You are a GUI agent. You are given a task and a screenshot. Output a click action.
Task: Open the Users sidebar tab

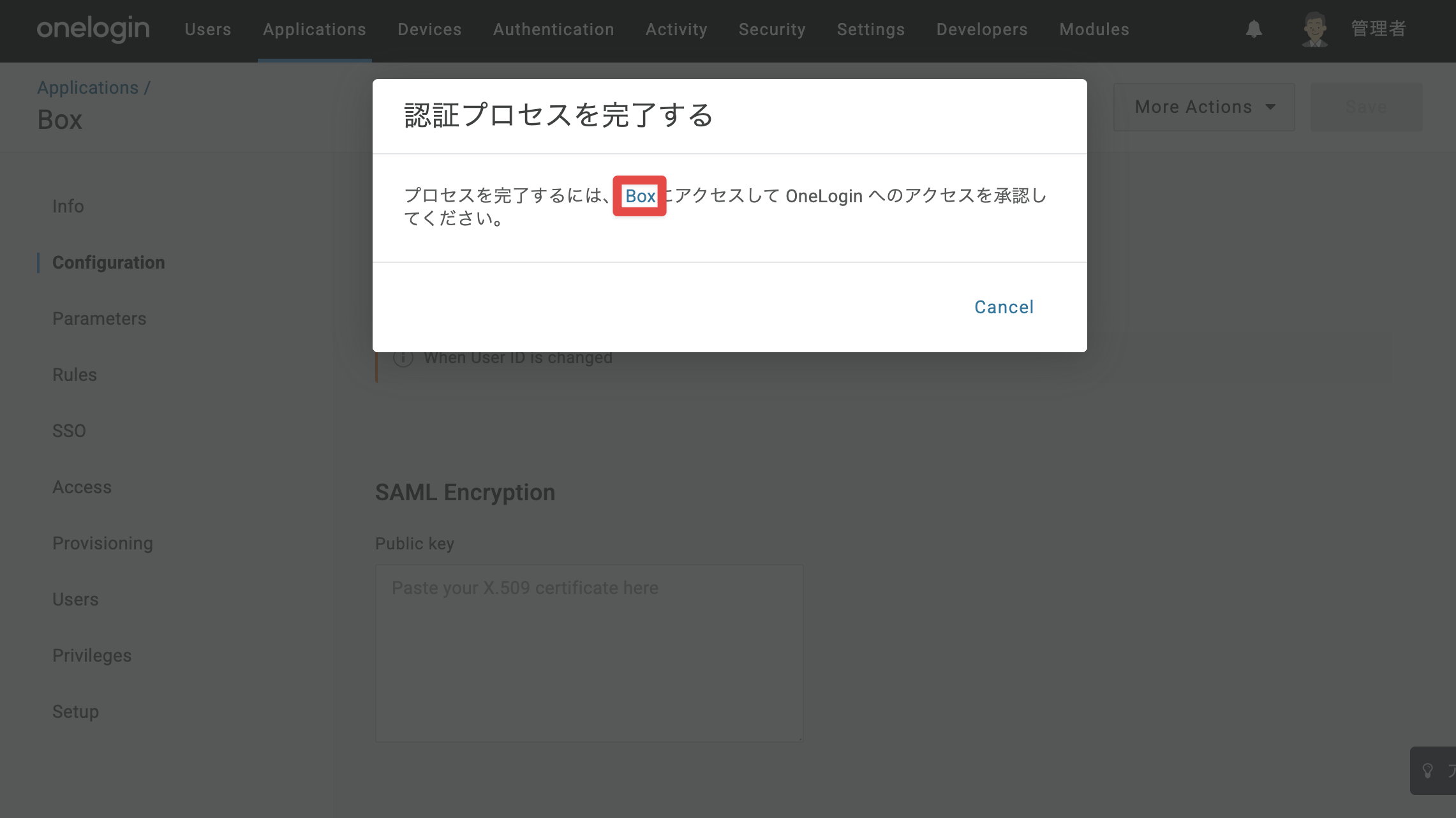pyautogui.click(x=75, y=599)
